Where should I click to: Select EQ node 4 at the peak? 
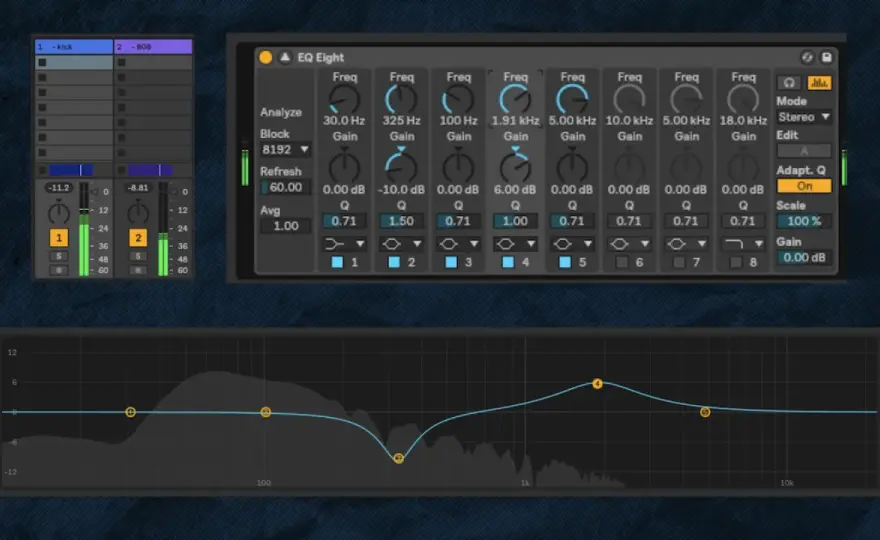(597, 384)
